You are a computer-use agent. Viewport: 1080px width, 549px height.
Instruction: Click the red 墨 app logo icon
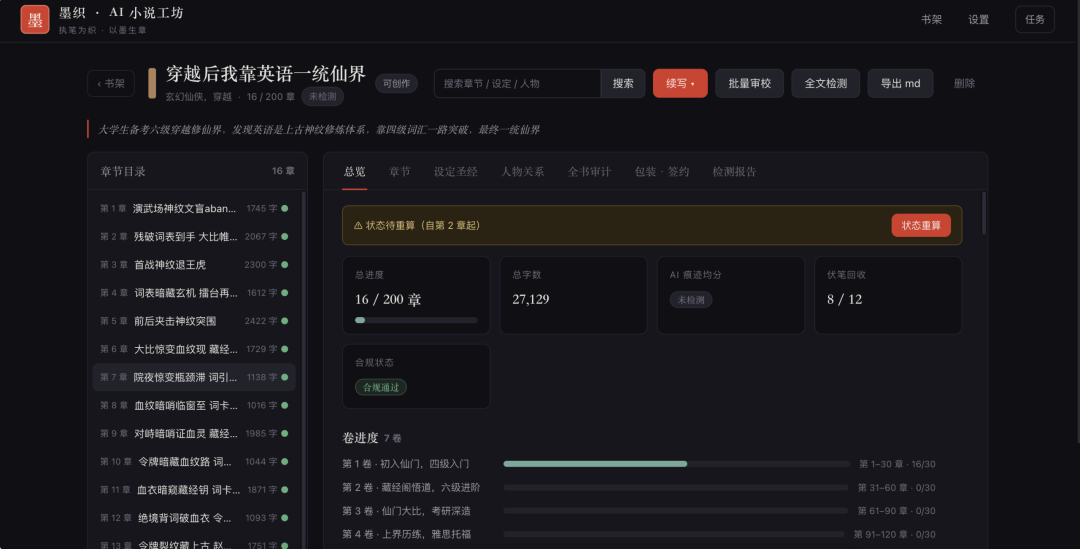pyautogui.click(x=35, y=19)
